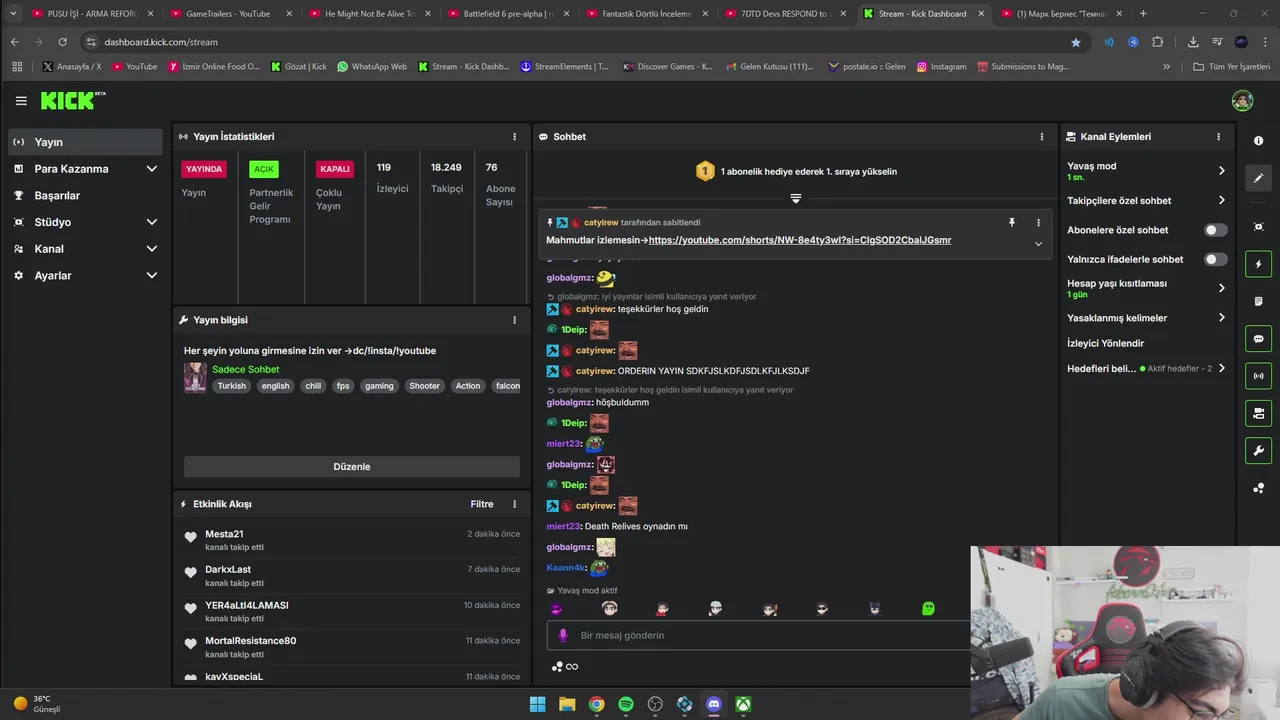Click the infinity icon under the message box

572,667
